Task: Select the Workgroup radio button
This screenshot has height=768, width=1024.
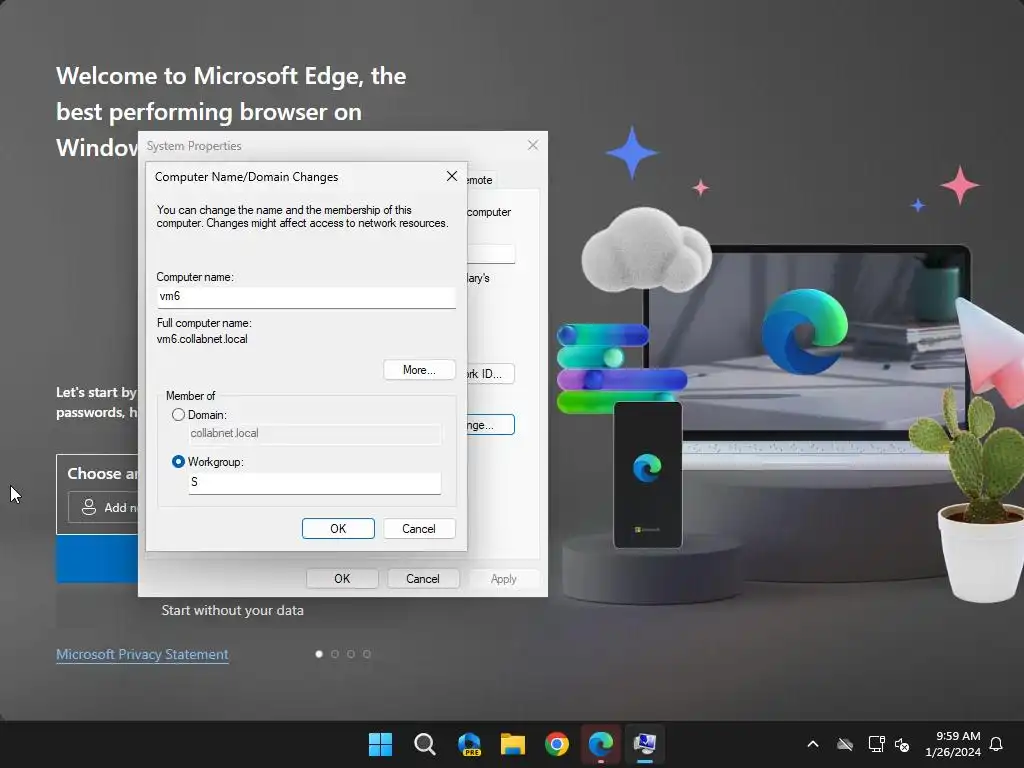Action: click(178, 462)
